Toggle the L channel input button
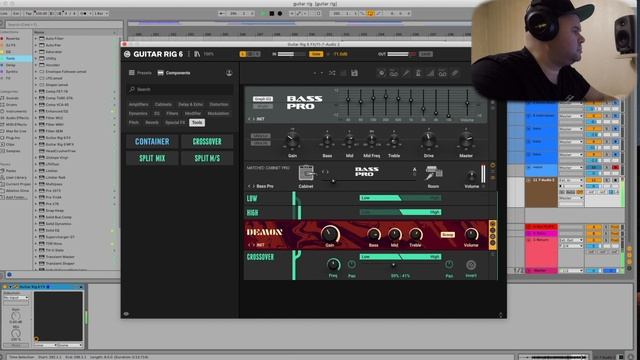The height and width of the screenshot is (360, 640). pyautogui.click(x=243, y=54)
